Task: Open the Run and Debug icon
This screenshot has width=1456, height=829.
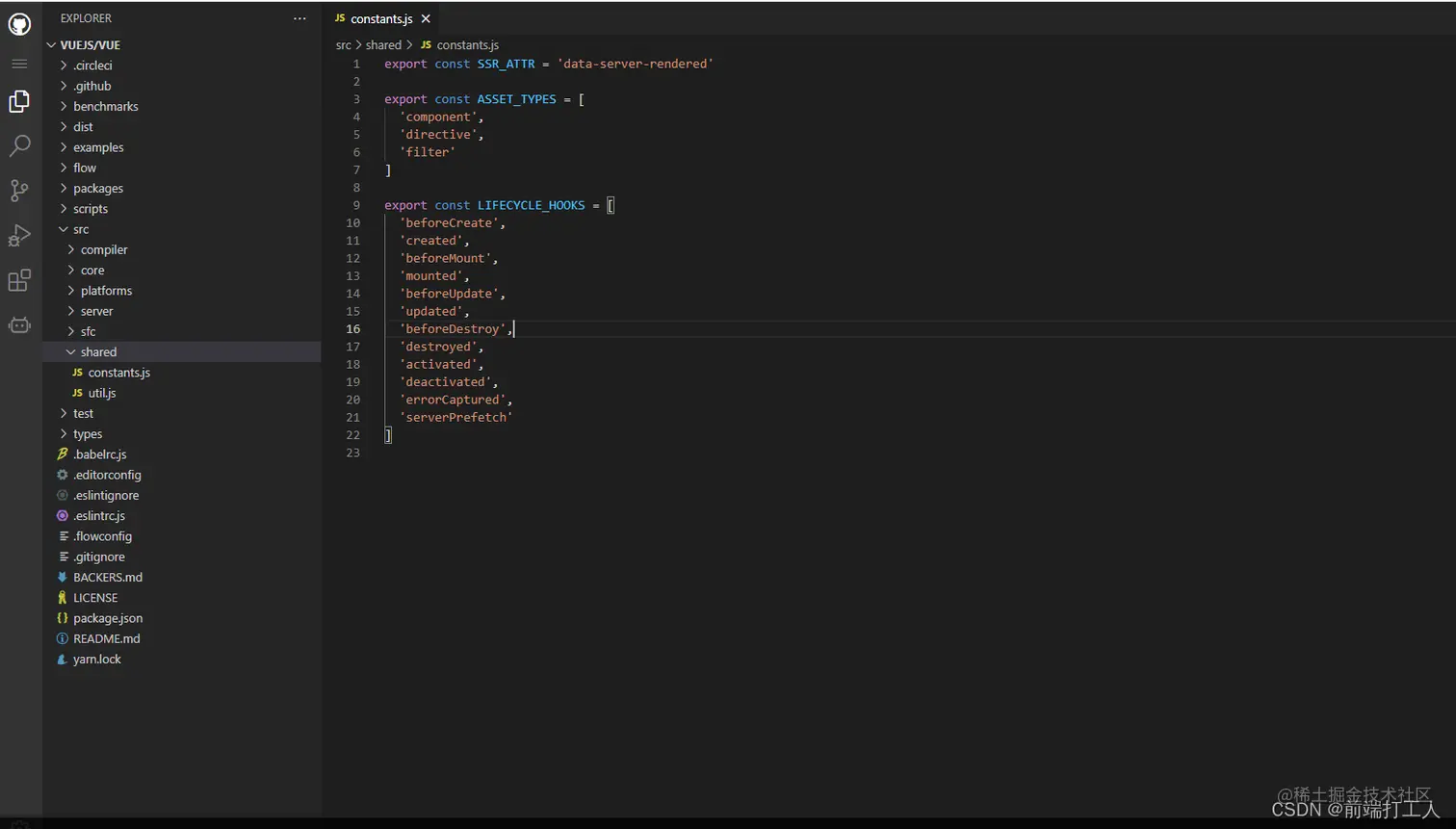Action: coord(19,235)
